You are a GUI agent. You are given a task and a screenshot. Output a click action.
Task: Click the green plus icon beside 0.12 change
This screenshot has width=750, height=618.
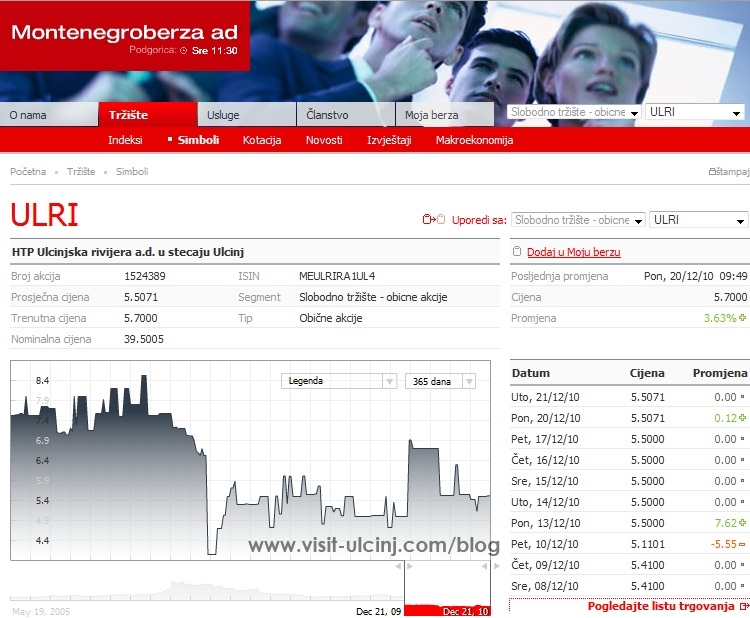pyautogui.click(x=742, y=418)
